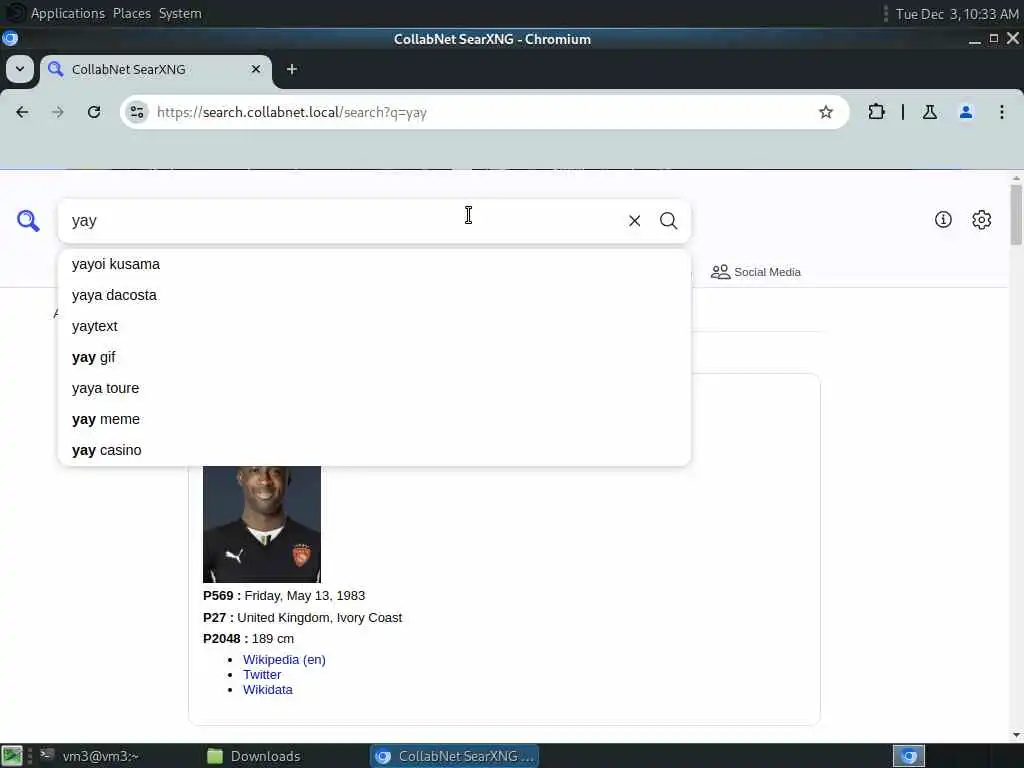Click birth date 'Friday, May 13, 1983'
The image size is (1024, 768).
(304, 596)
